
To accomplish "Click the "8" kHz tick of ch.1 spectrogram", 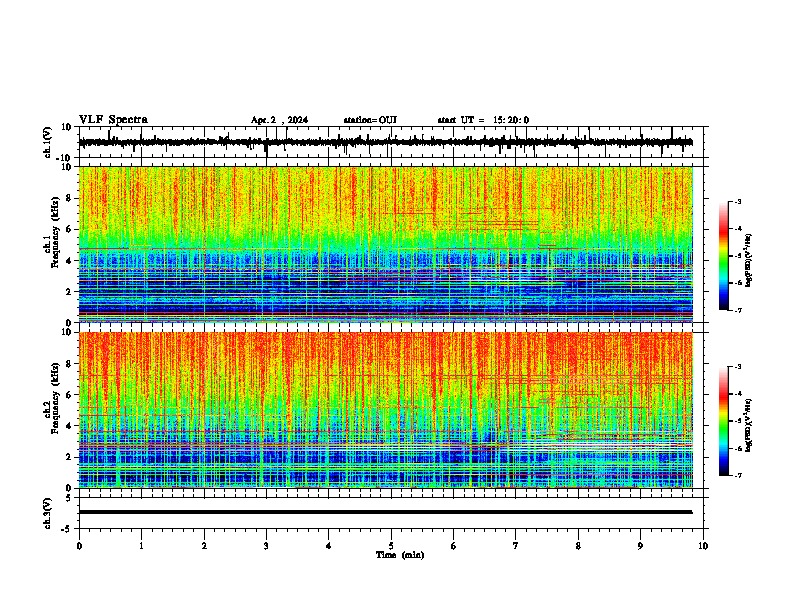I will (x=69, y=198).
